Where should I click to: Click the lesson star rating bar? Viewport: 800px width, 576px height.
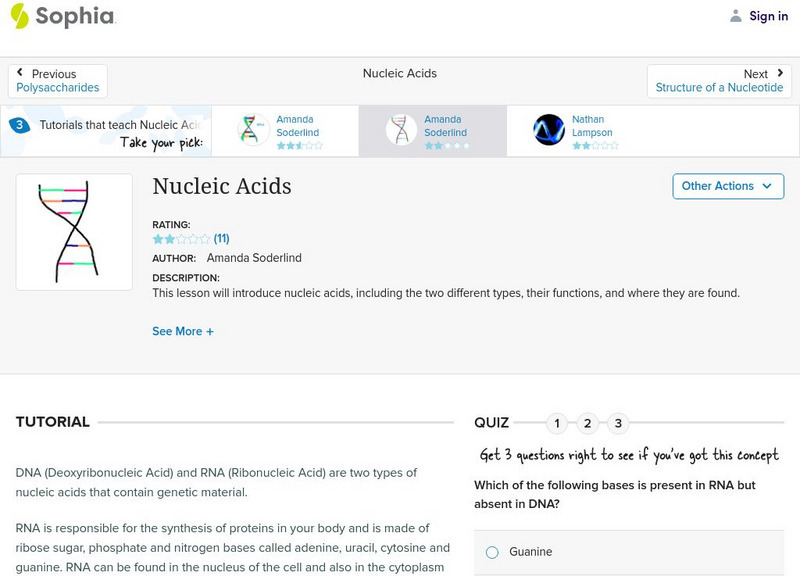click(181, 239)
